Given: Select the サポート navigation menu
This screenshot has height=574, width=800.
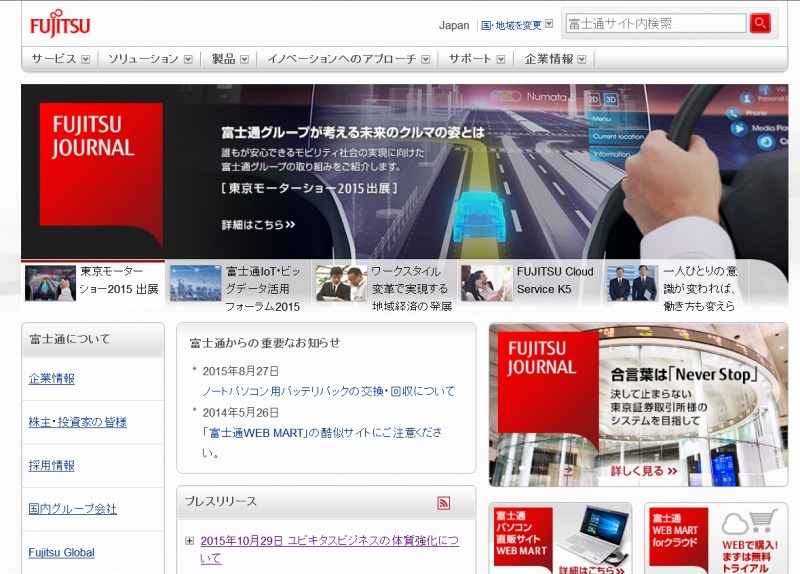Looking at the screenshot, I should (x=469, y=59).
